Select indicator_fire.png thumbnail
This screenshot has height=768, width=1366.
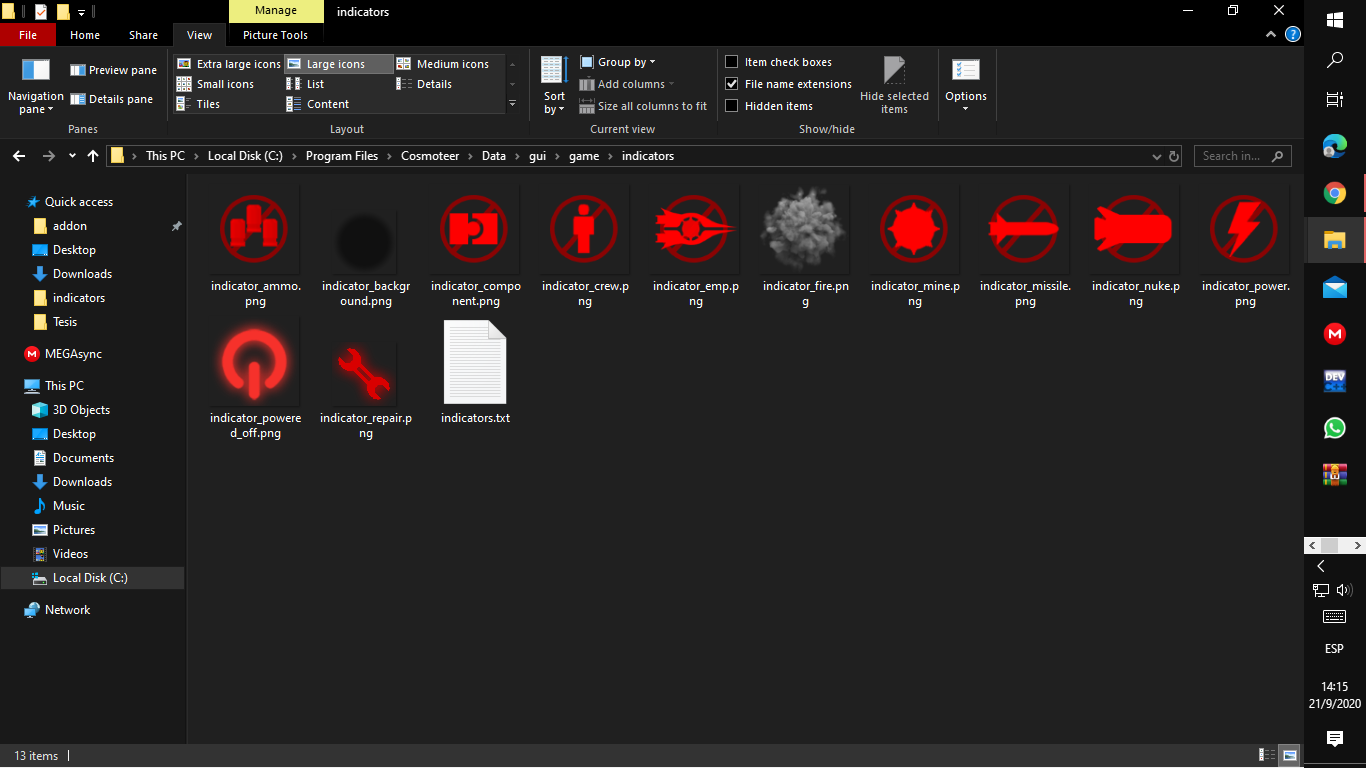805,230
